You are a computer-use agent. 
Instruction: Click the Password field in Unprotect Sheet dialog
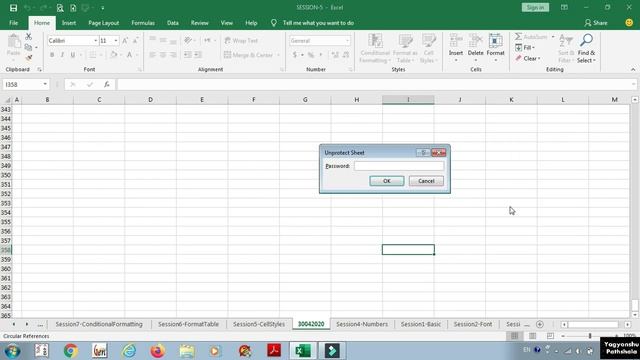399,166
